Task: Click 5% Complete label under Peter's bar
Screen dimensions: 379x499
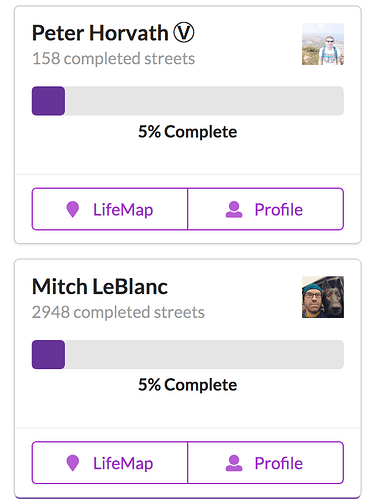Action: (188, 132)
